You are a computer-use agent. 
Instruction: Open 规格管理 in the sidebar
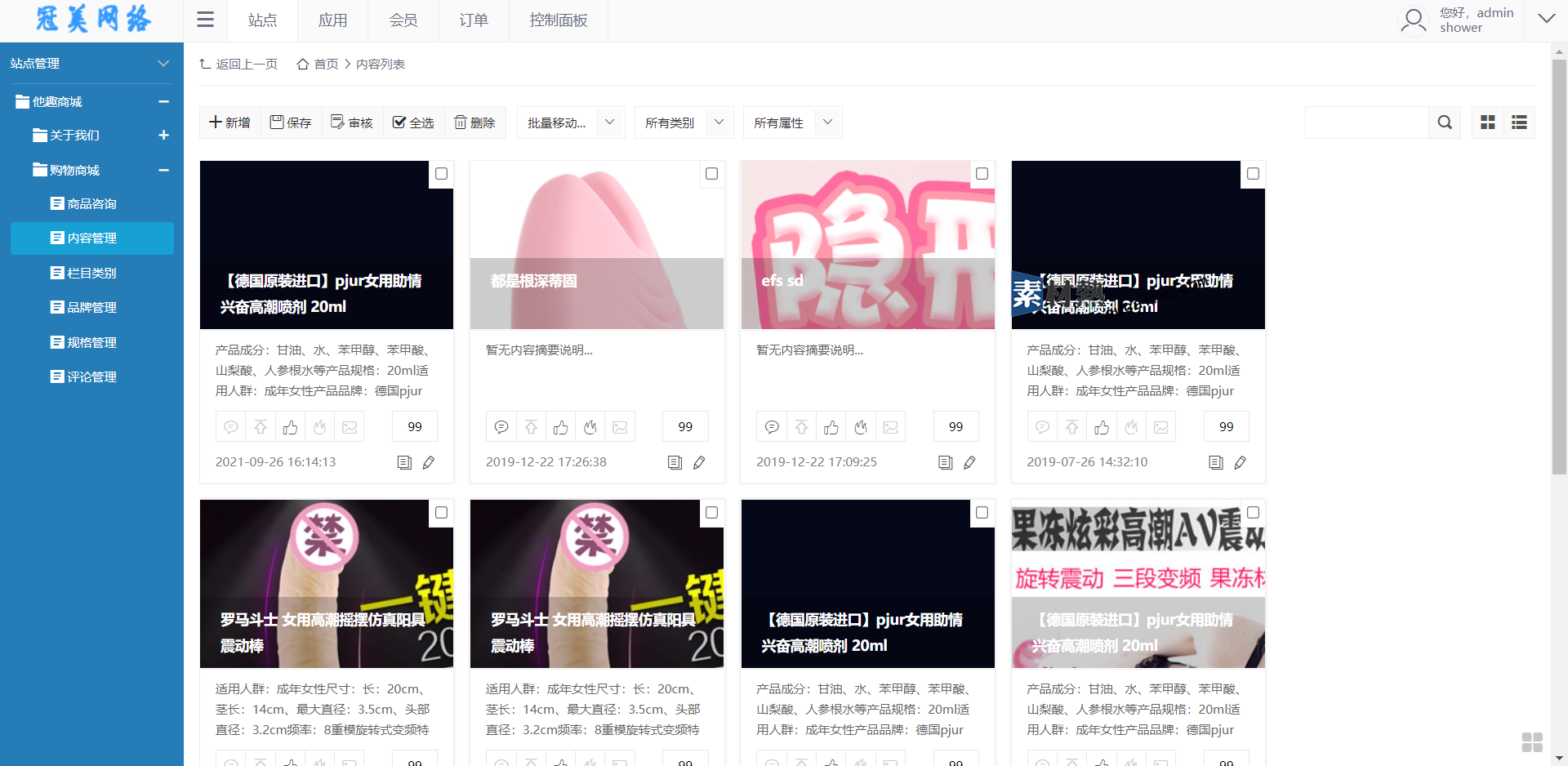point(91,342)
